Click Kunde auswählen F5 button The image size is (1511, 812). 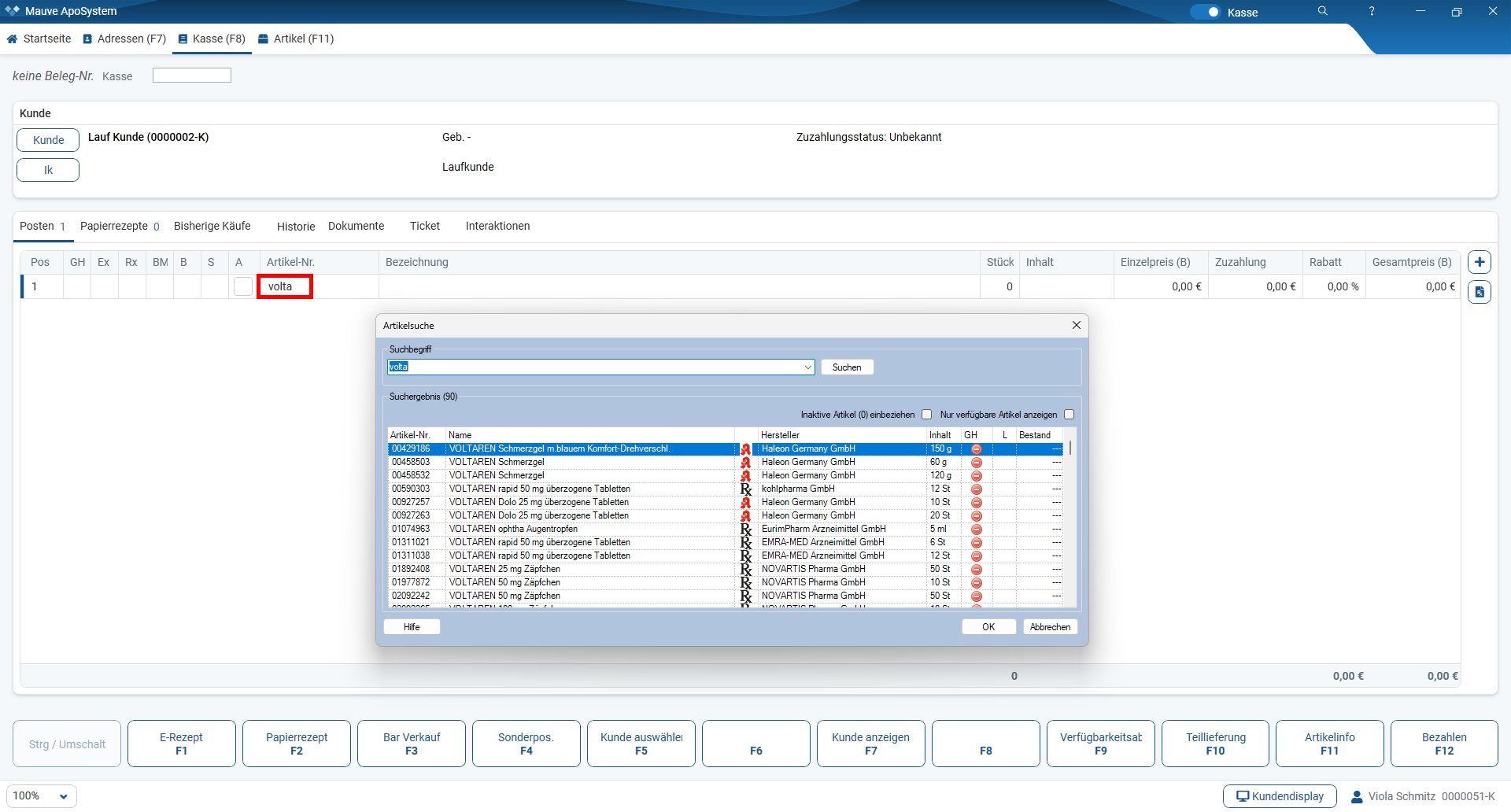click(641, 744)
